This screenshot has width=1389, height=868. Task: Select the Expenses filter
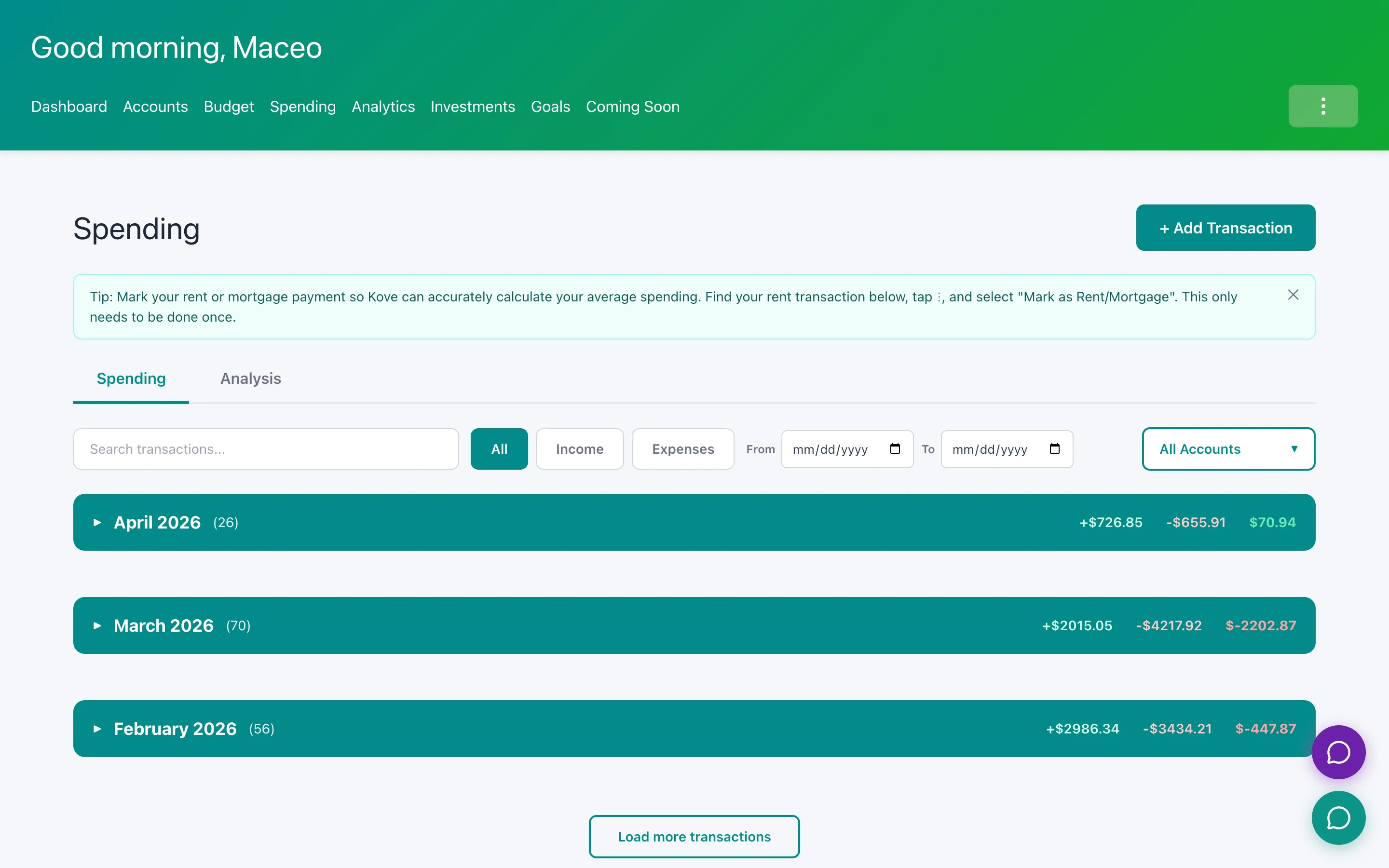682,449
